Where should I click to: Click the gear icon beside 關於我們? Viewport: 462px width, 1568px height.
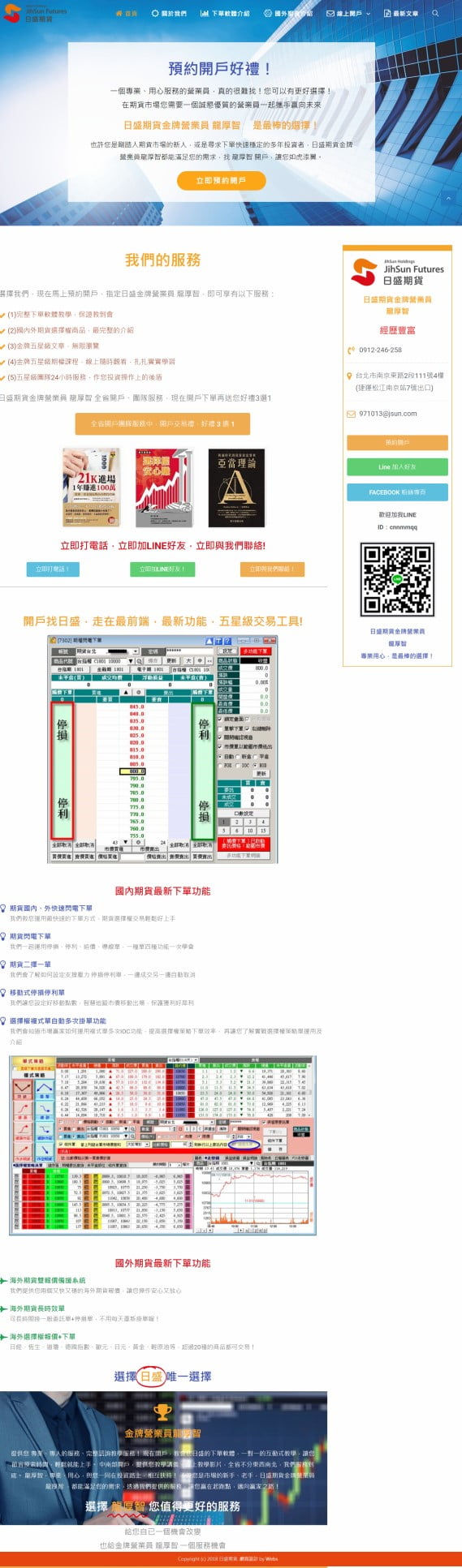(x=155, y=13)
